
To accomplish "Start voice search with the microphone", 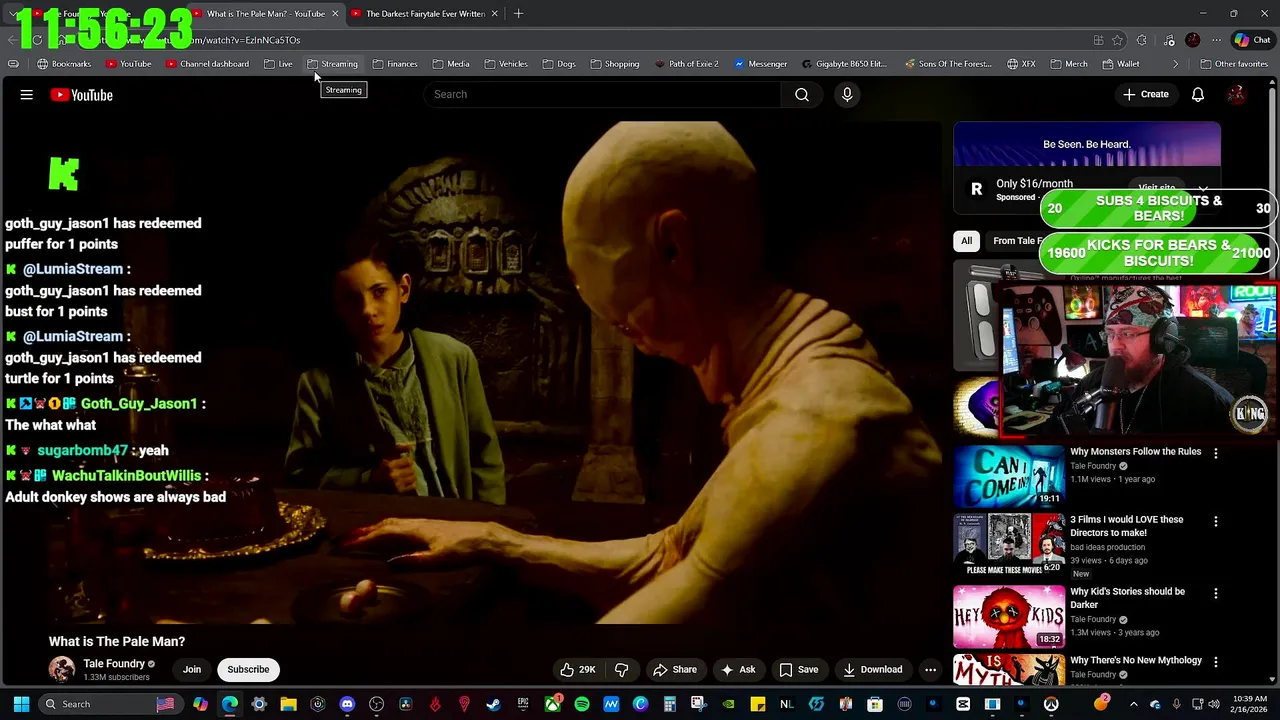I will [847, 94].
